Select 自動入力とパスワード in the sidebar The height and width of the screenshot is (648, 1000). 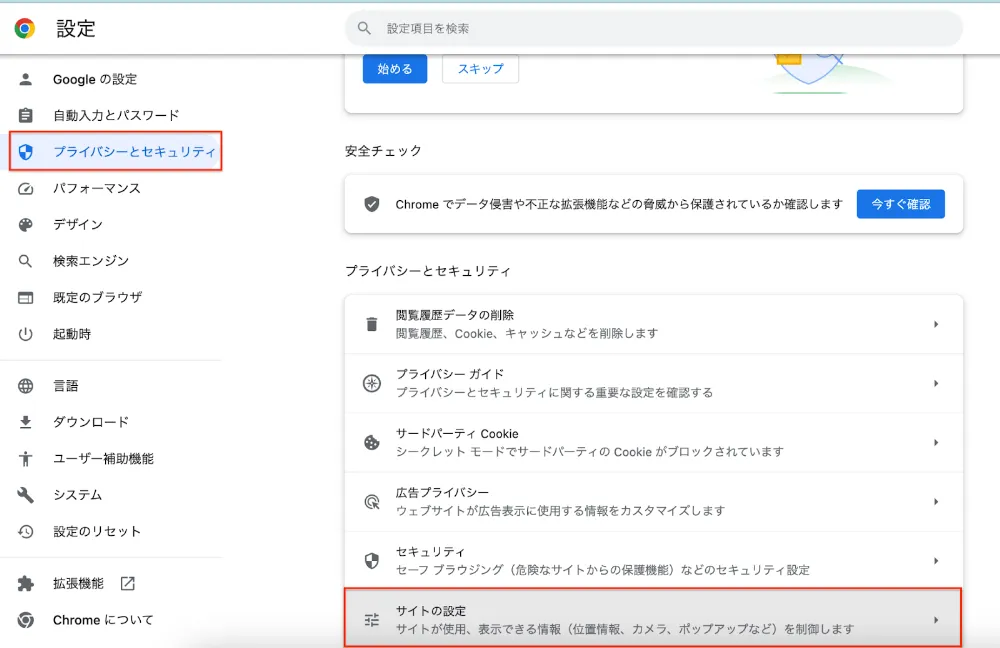(x=115, y=115)
